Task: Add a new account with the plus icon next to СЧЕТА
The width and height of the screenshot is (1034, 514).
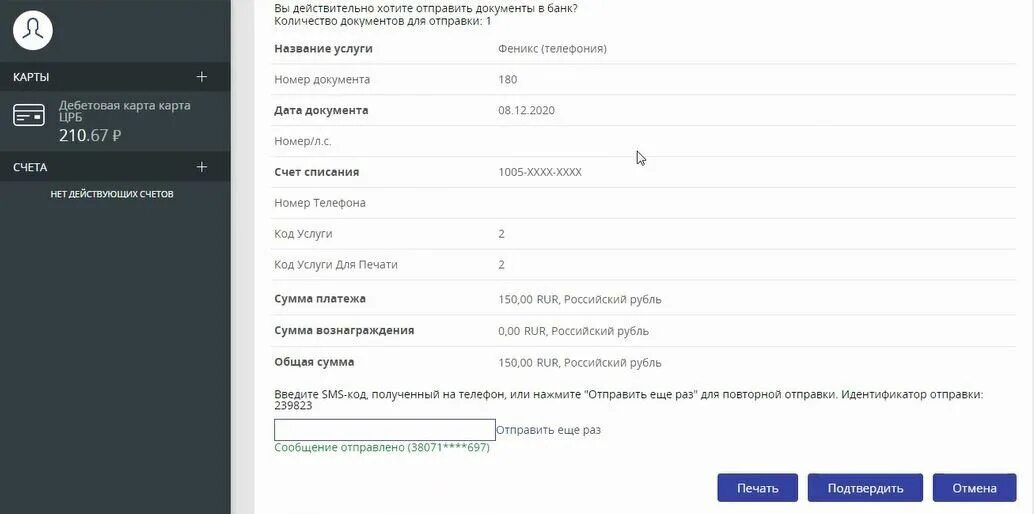Action: [x=202, y=167]
